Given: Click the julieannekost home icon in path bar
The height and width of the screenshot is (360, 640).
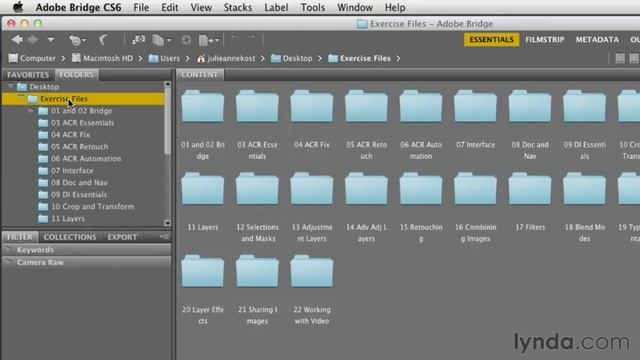Looking at the screenshot, I should pyautogui.click(x=201, y=58).
